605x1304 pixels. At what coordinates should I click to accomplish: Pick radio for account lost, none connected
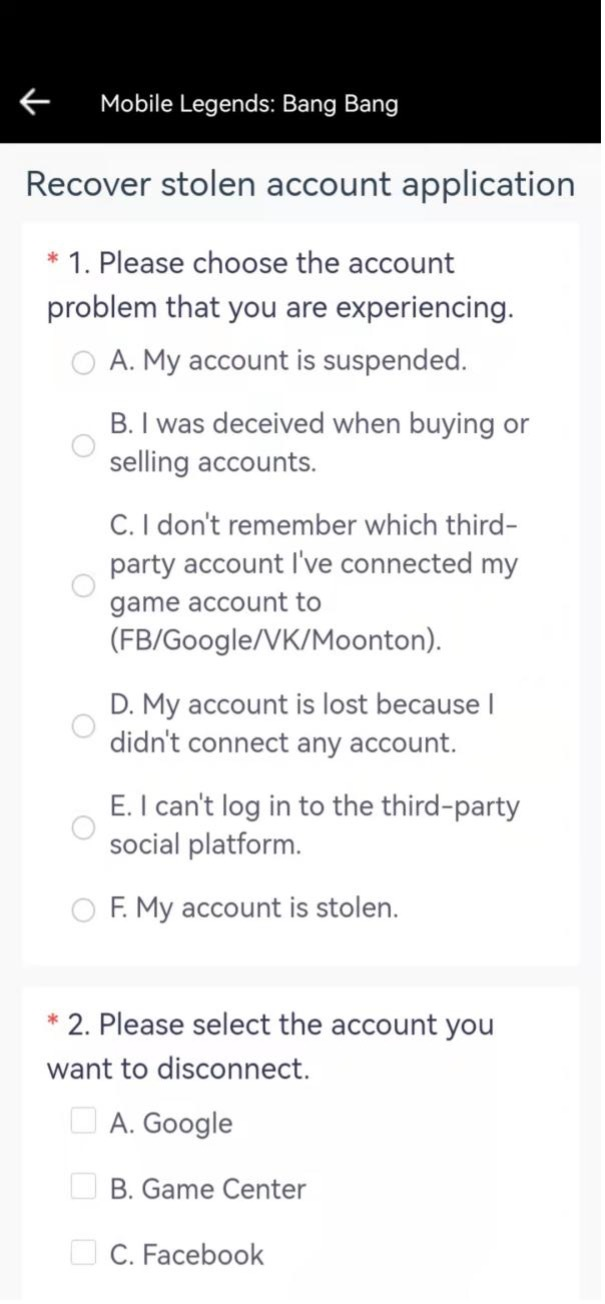click(83, 725)
